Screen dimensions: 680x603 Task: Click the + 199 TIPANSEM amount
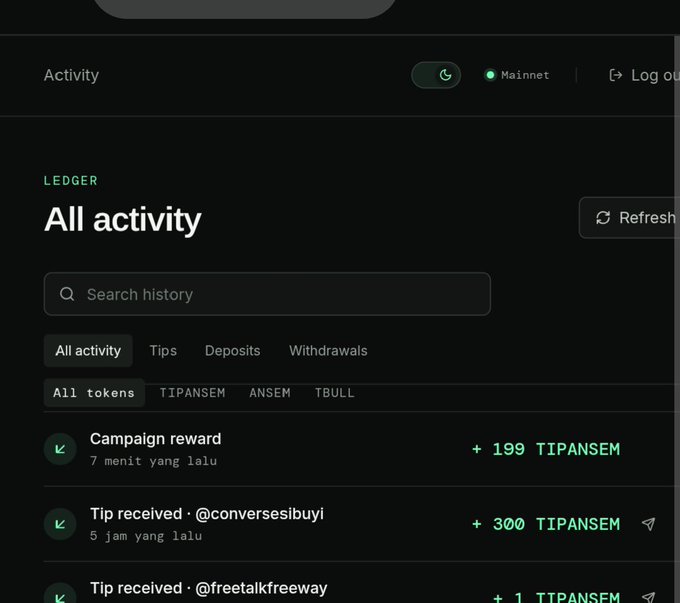[546, 449]
